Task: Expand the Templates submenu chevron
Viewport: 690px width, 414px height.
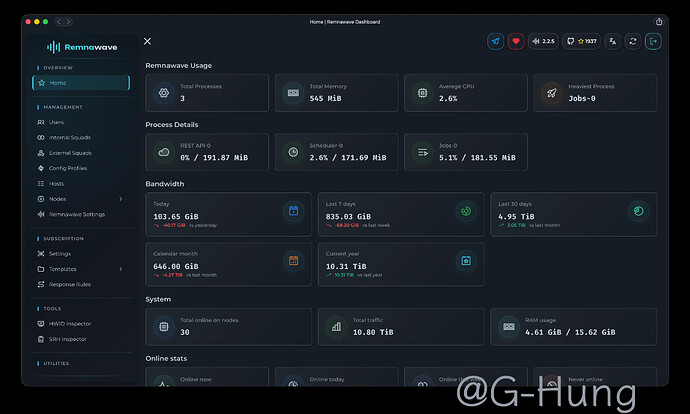Action: [x=121, y=269]
